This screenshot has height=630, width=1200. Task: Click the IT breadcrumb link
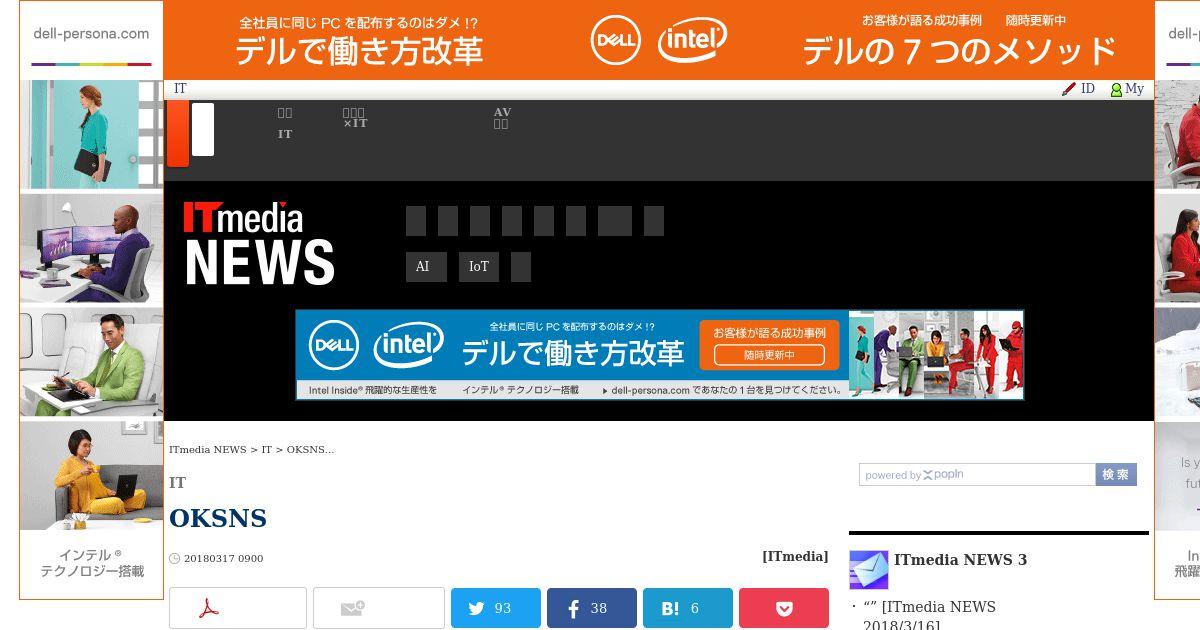267,450
